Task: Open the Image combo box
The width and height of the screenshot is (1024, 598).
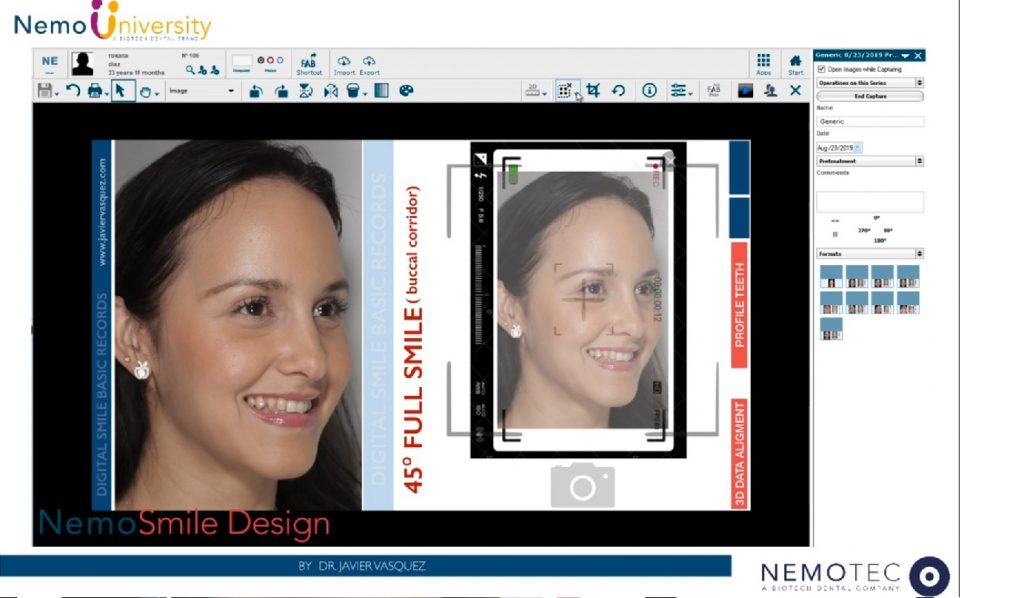Action: click(201, 91)
